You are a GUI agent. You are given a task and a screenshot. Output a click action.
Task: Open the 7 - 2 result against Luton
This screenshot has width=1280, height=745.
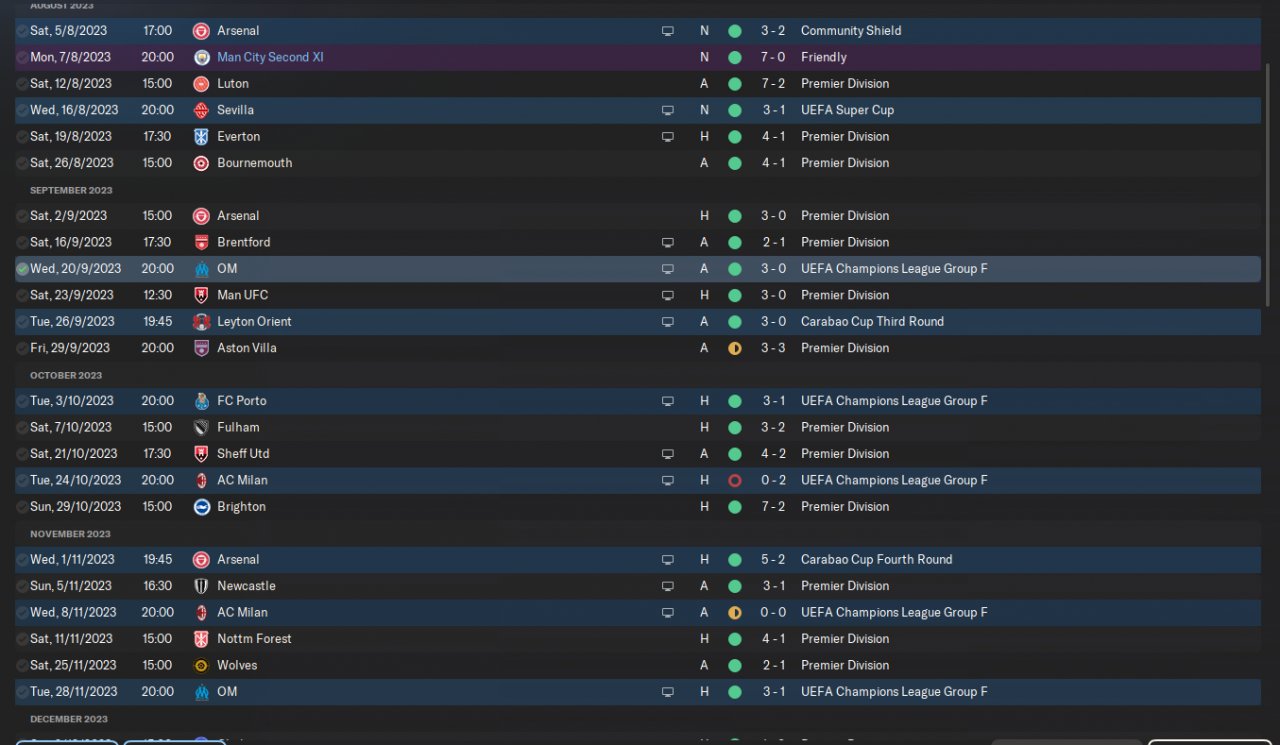tap(773, 84)
